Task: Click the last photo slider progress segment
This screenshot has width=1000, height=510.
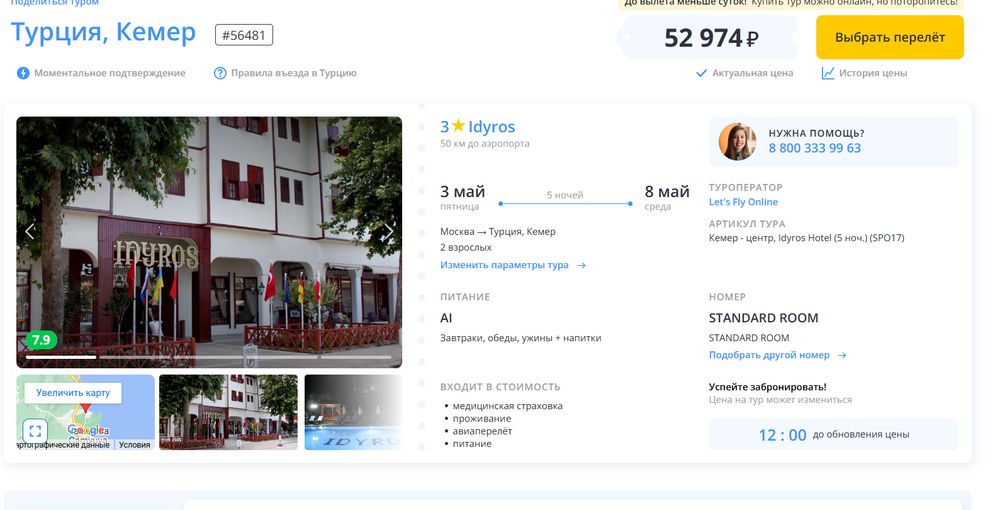Action: 356,358
